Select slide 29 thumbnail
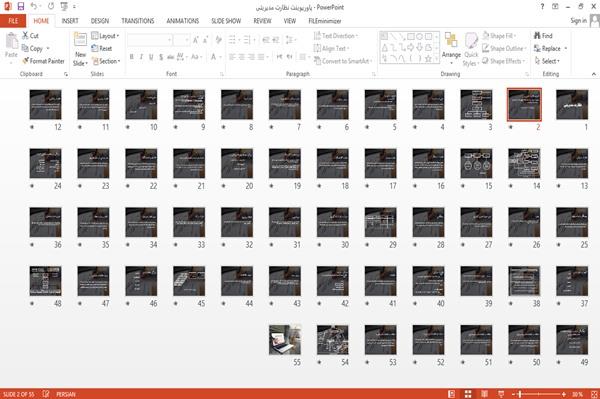Screen dimensions: 600x399 pos(381,222)
